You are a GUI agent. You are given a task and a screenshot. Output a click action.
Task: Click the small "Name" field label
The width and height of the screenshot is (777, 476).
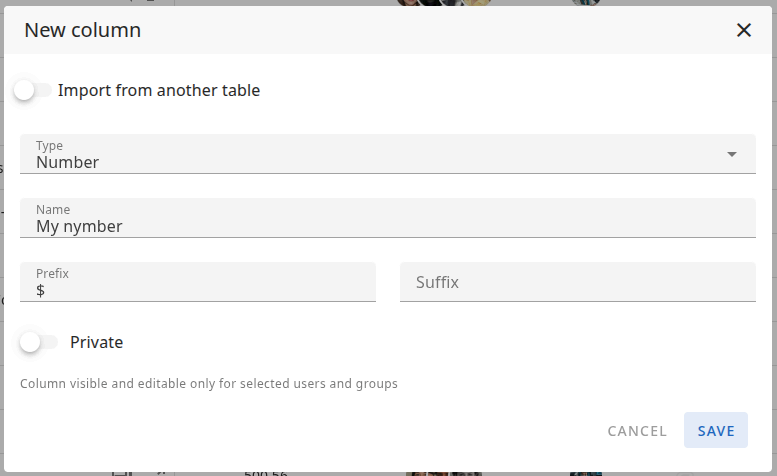(53, 210)
